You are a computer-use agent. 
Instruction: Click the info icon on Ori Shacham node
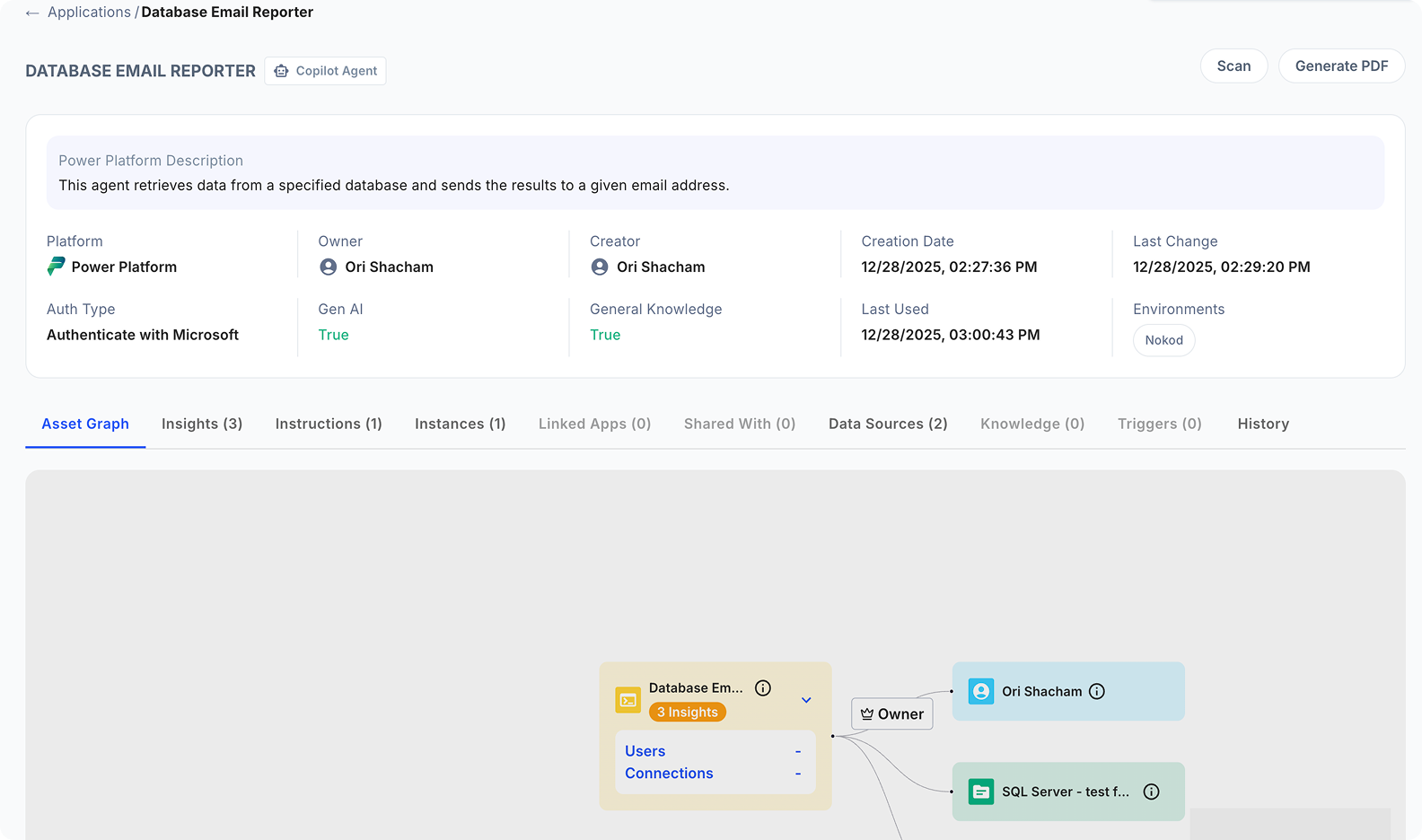coord(1097,692)
